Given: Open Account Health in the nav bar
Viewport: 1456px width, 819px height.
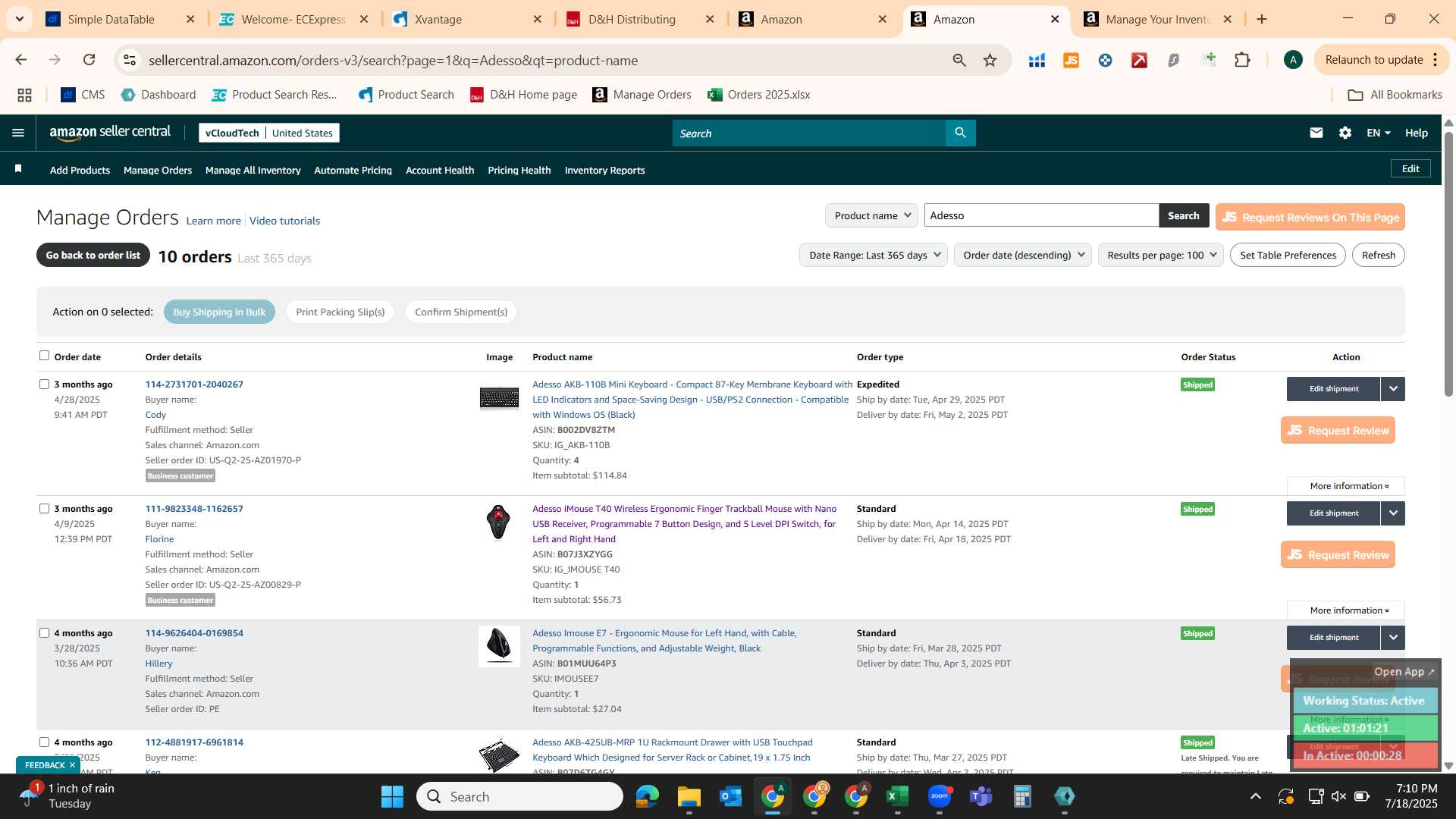Looking at the screenshot, I should [440, 170].
